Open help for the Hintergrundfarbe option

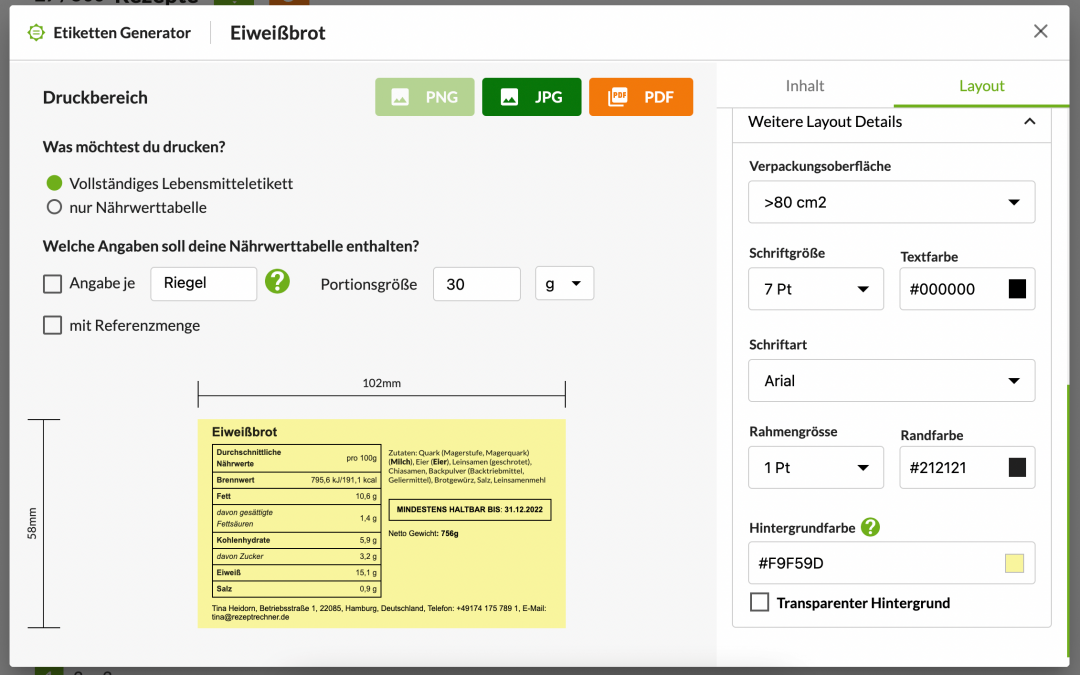coord(870,527)
